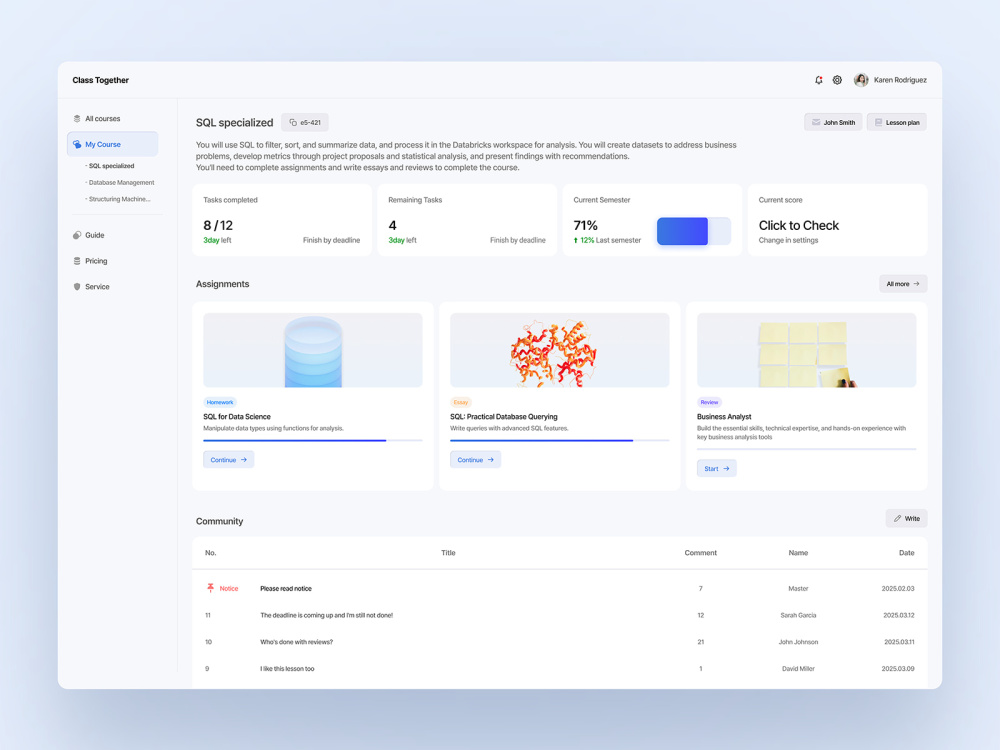The height and width of the screenshot is (750, 1000).
Task: Click the Name column header
Action: tap(798, 553)
